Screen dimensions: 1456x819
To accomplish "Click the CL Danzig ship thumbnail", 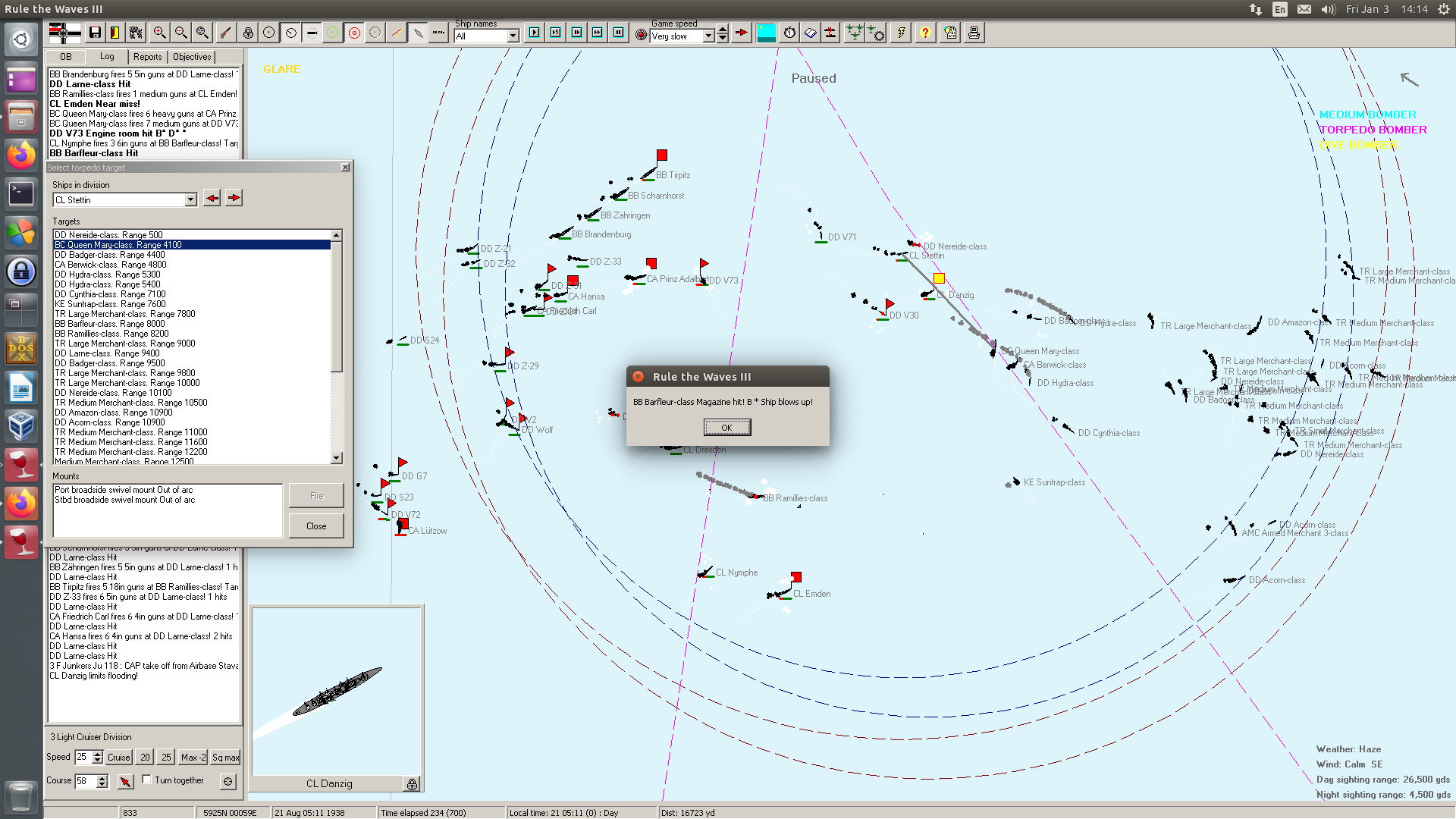I will [x=337, y=691].
